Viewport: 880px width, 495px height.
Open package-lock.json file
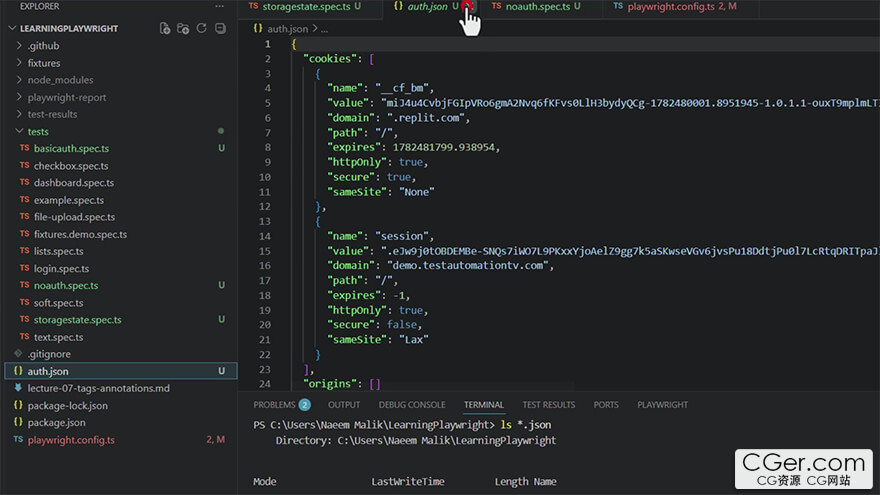point(67,405)
